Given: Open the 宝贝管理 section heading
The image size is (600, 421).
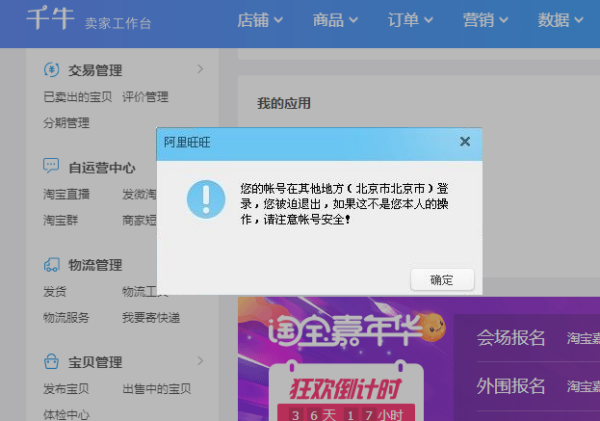Looking at the screenshot, I should [x=95, y=362].
